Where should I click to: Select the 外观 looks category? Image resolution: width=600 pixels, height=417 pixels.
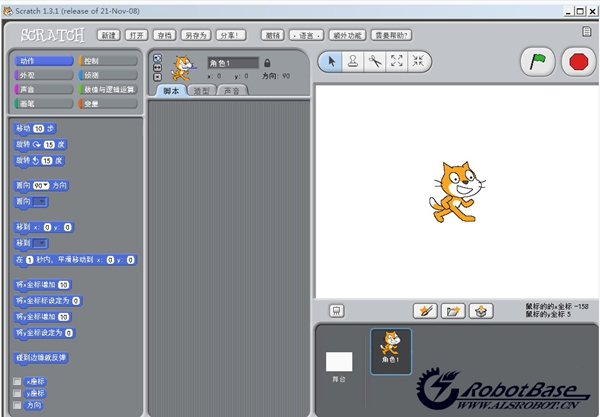coord(43,75)
